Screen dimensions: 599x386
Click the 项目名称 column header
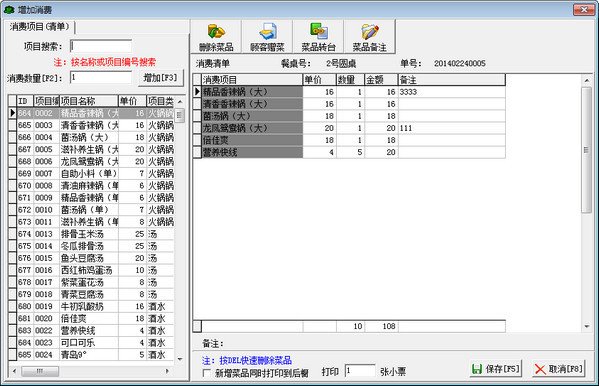click(89, 101)
